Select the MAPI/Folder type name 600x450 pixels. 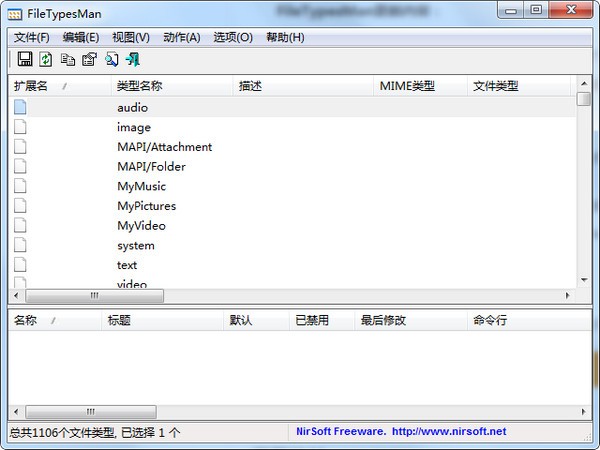[x=152, y=166]
